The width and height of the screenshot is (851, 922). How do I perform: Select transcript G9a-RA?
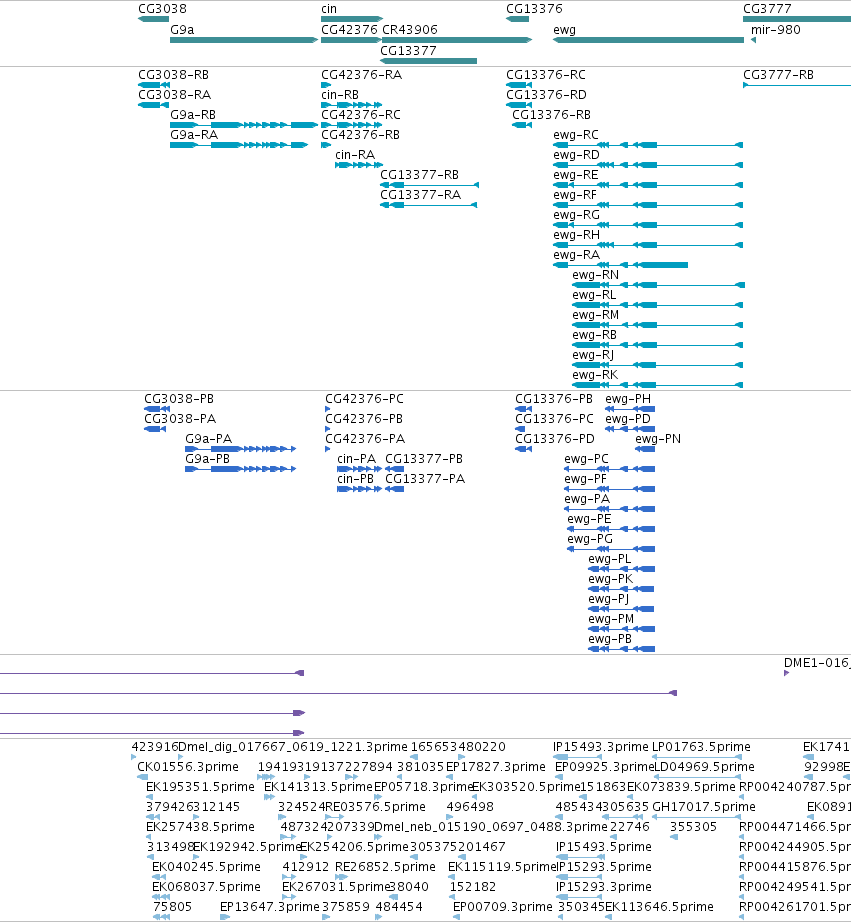(194, 135)
